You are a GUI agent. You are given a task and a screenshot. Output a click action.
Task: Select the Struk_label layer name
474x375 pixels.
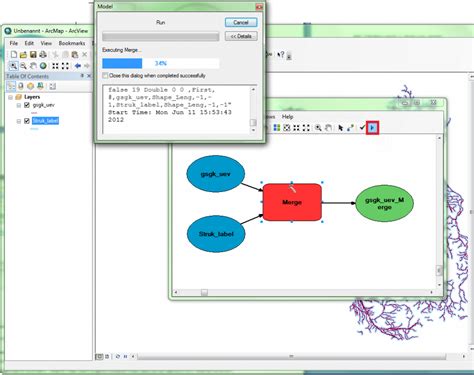(x=46, y=121)
